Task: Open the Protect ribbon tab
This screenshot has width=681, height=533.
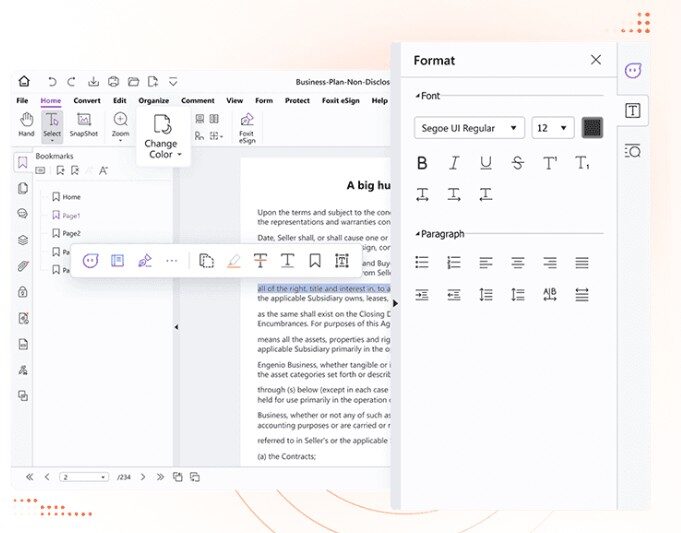Action: click(x=297, y=101)
